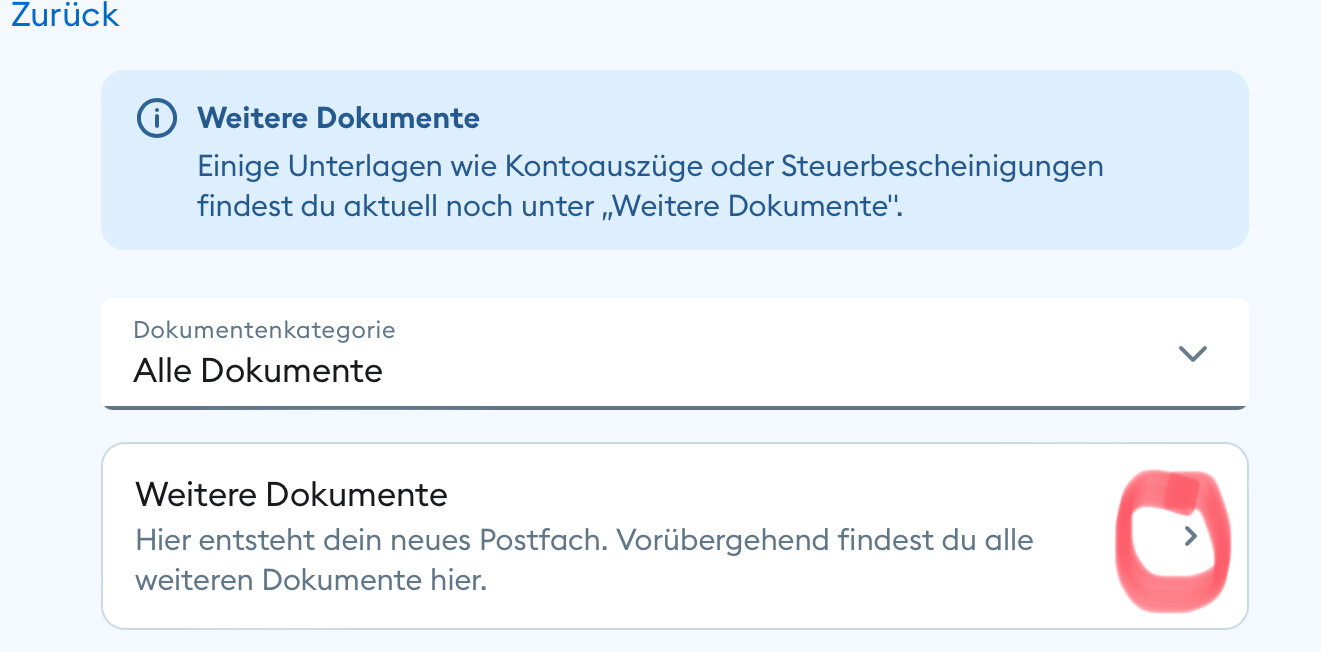Click the Weitere Dokumente card title
Screen dimensions: 1321x652
[x=291, y=494]
